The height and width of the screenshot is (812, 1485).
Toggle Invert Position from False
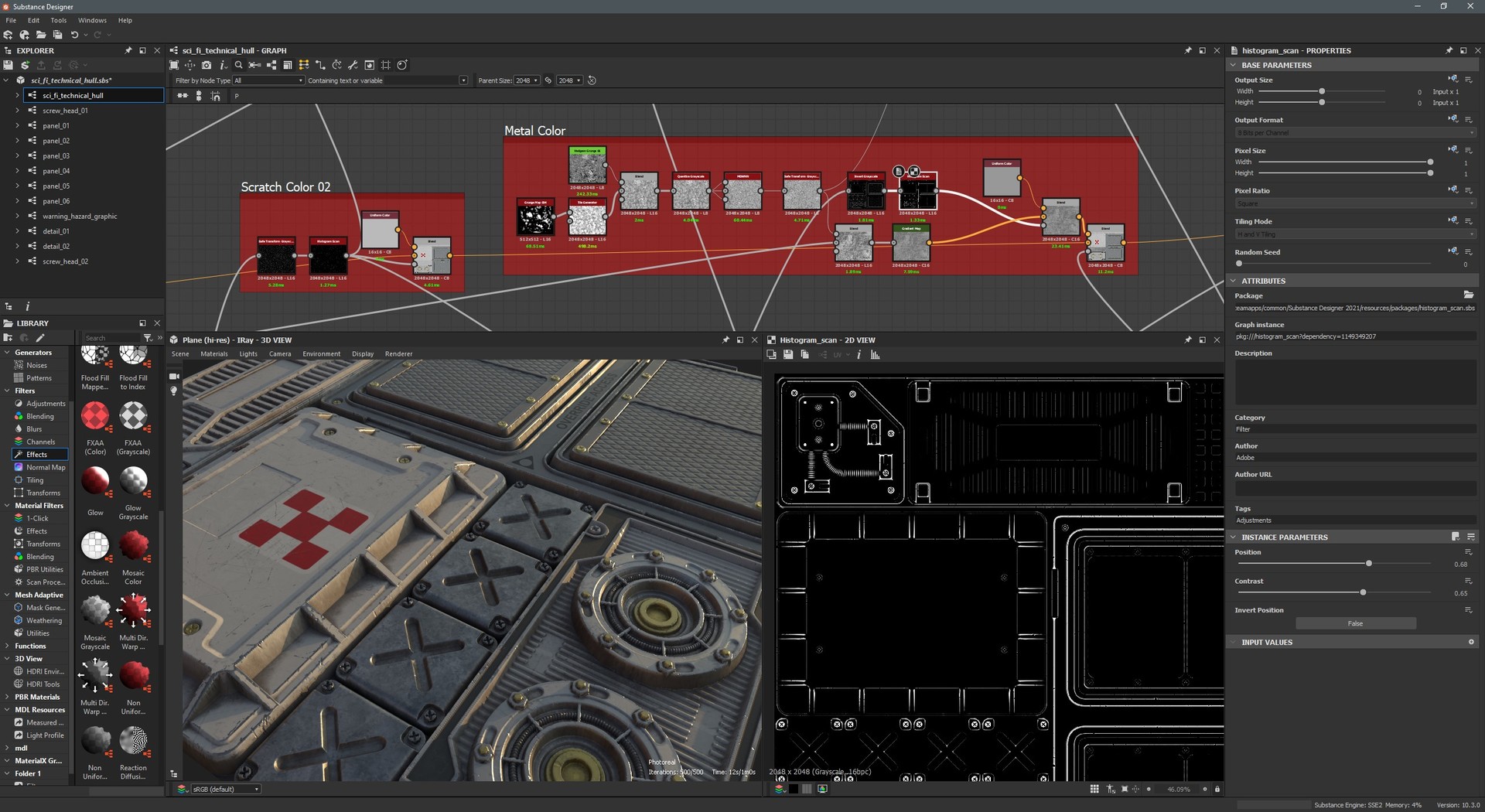click(1354, 623)
